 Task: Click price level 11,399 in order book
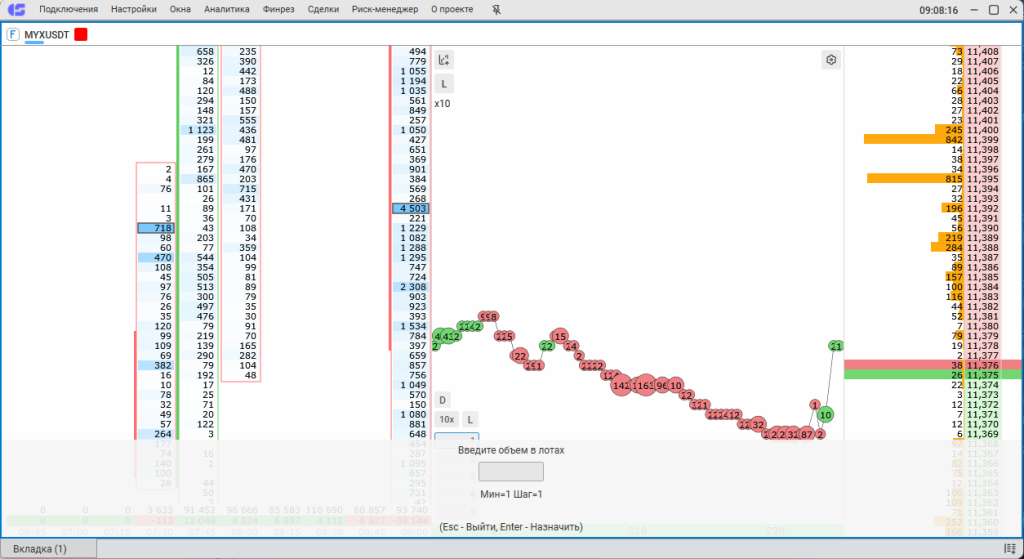click(983, 140)
